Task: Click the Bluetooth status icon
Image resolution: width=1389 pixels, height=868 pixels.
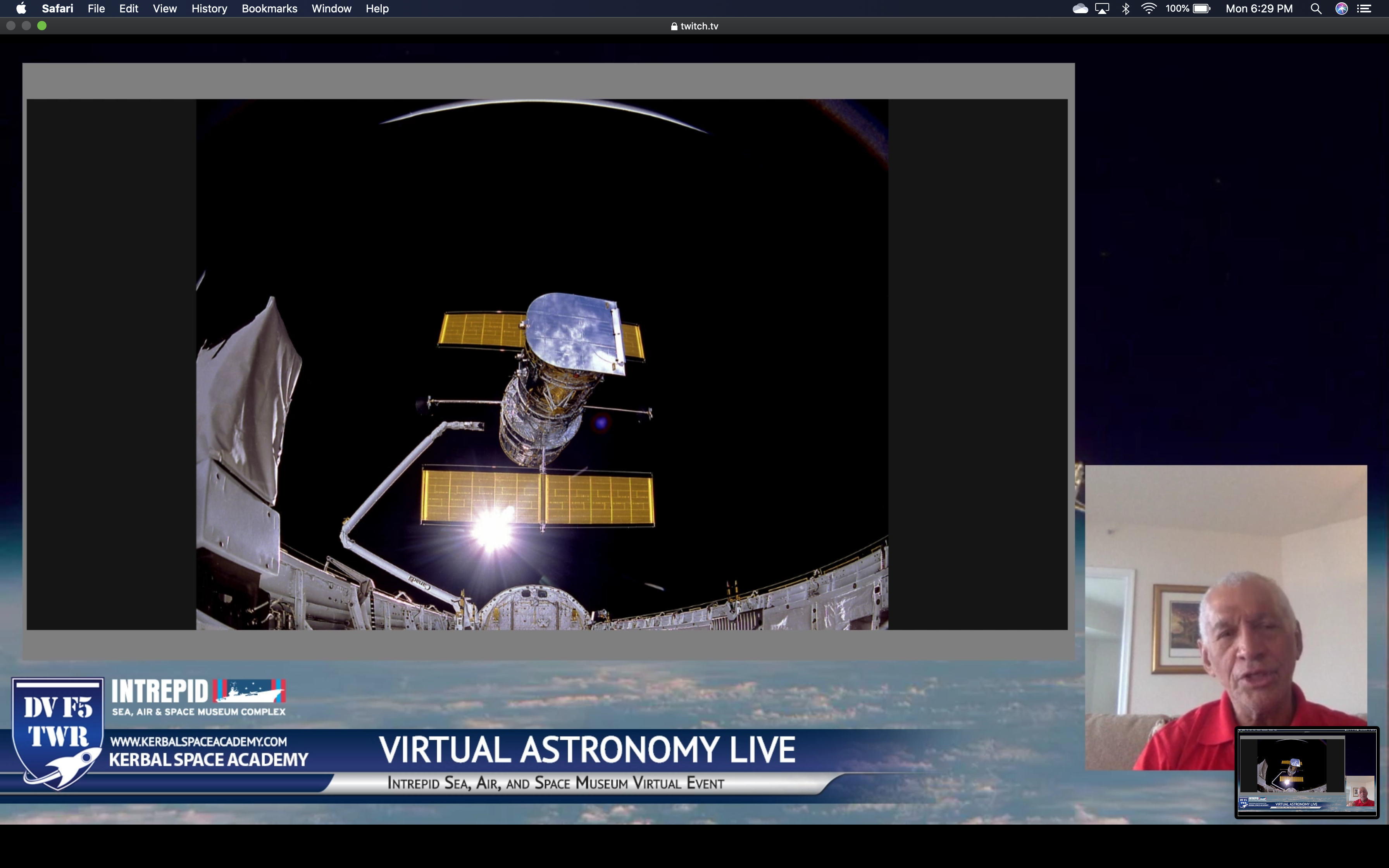Action: 1125,9
